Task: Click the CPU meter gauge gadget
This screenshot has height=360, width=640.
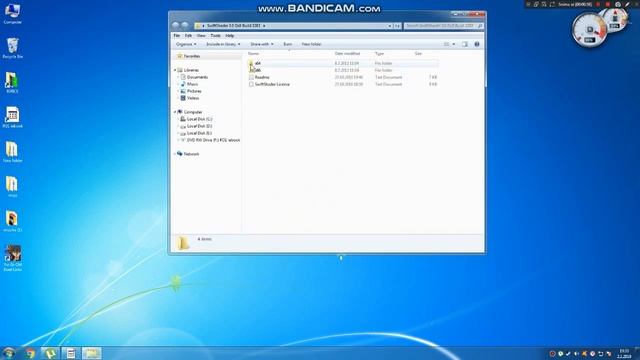Action: click(589, 30)
